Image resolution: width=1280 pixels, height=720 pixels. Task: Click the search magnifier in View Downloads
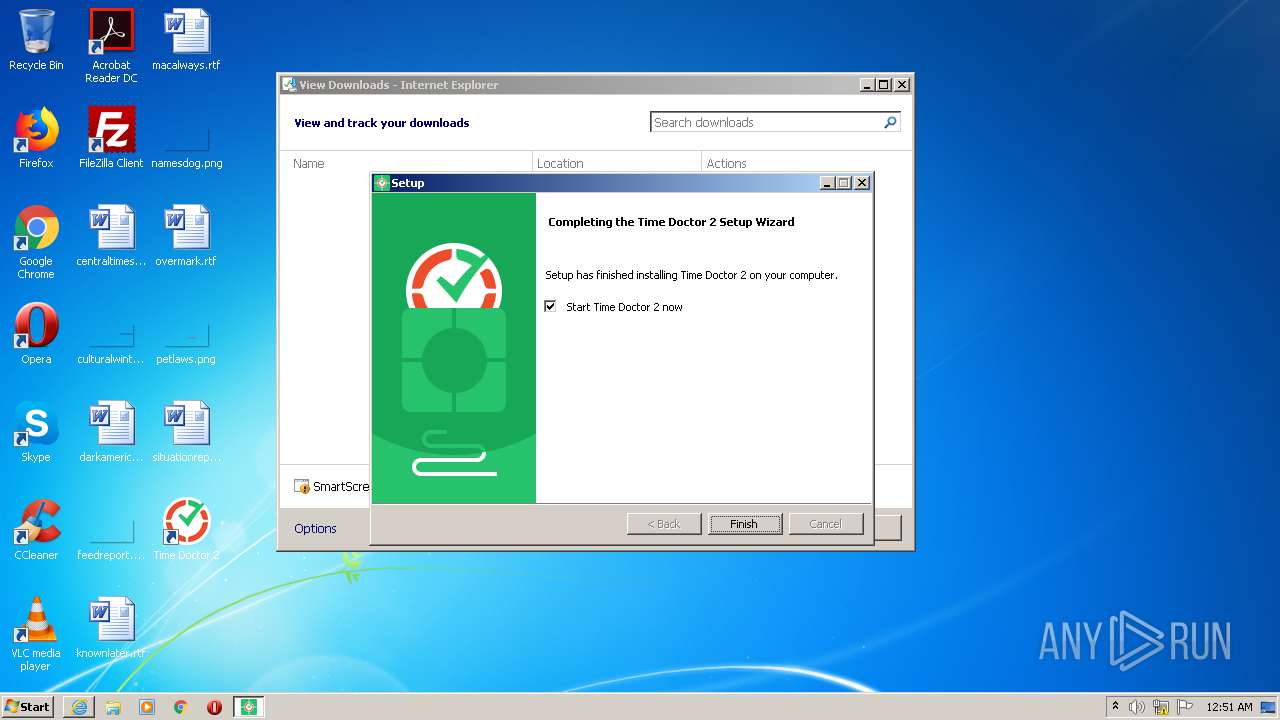coord(890,122)
